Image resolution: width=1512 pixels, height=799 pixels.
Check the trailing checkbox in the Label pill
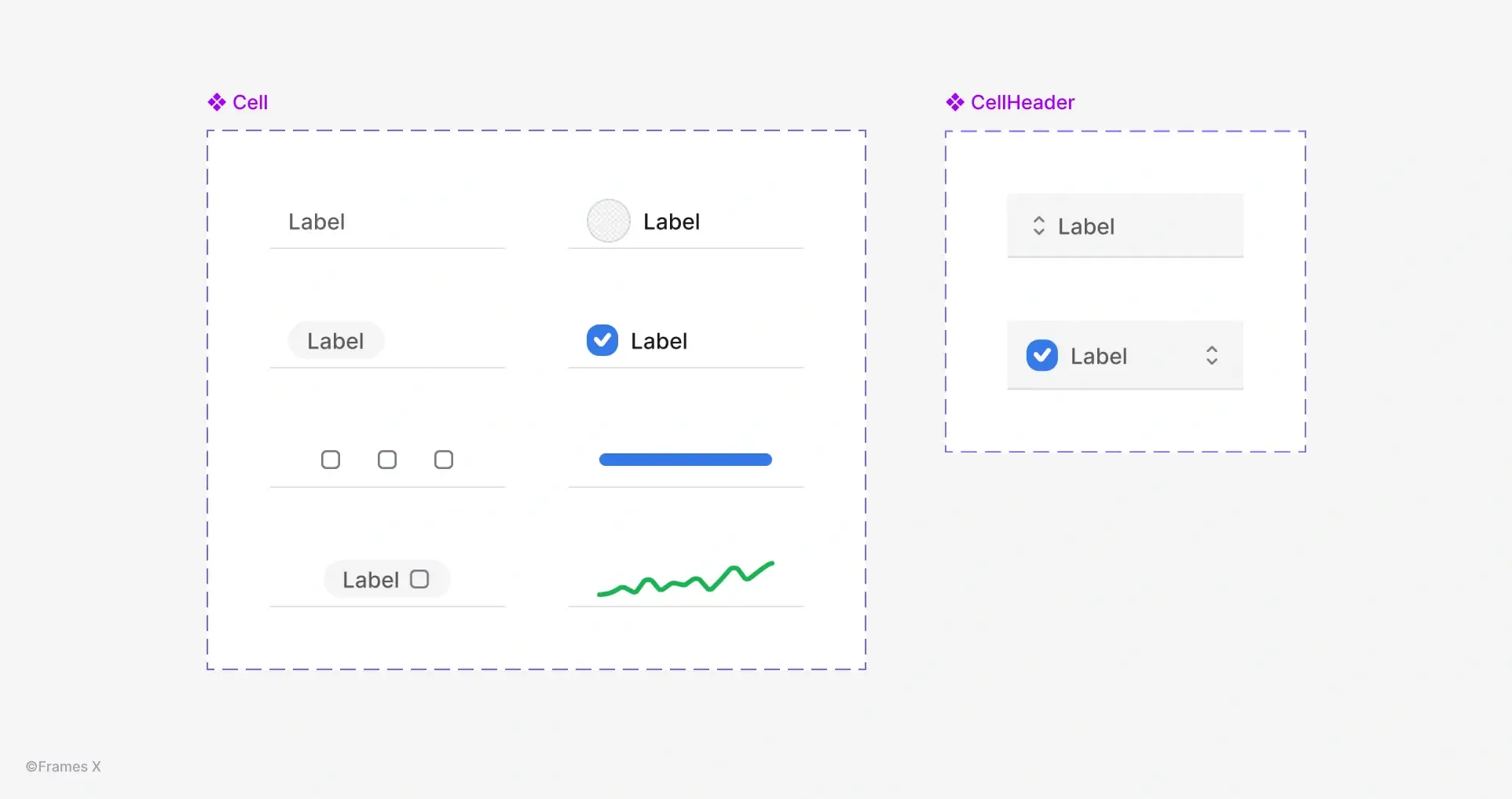[x=419, y=578]
